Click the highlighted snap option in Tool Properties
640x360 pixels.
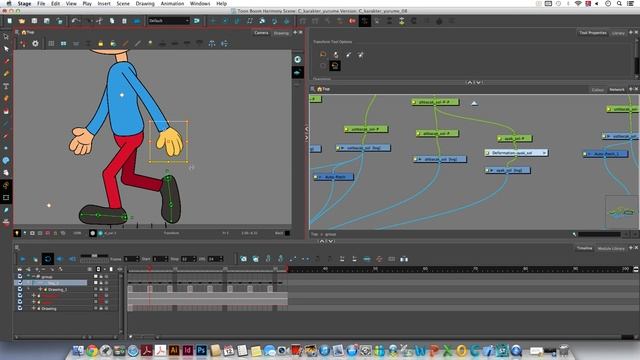[x=335, y=66]
